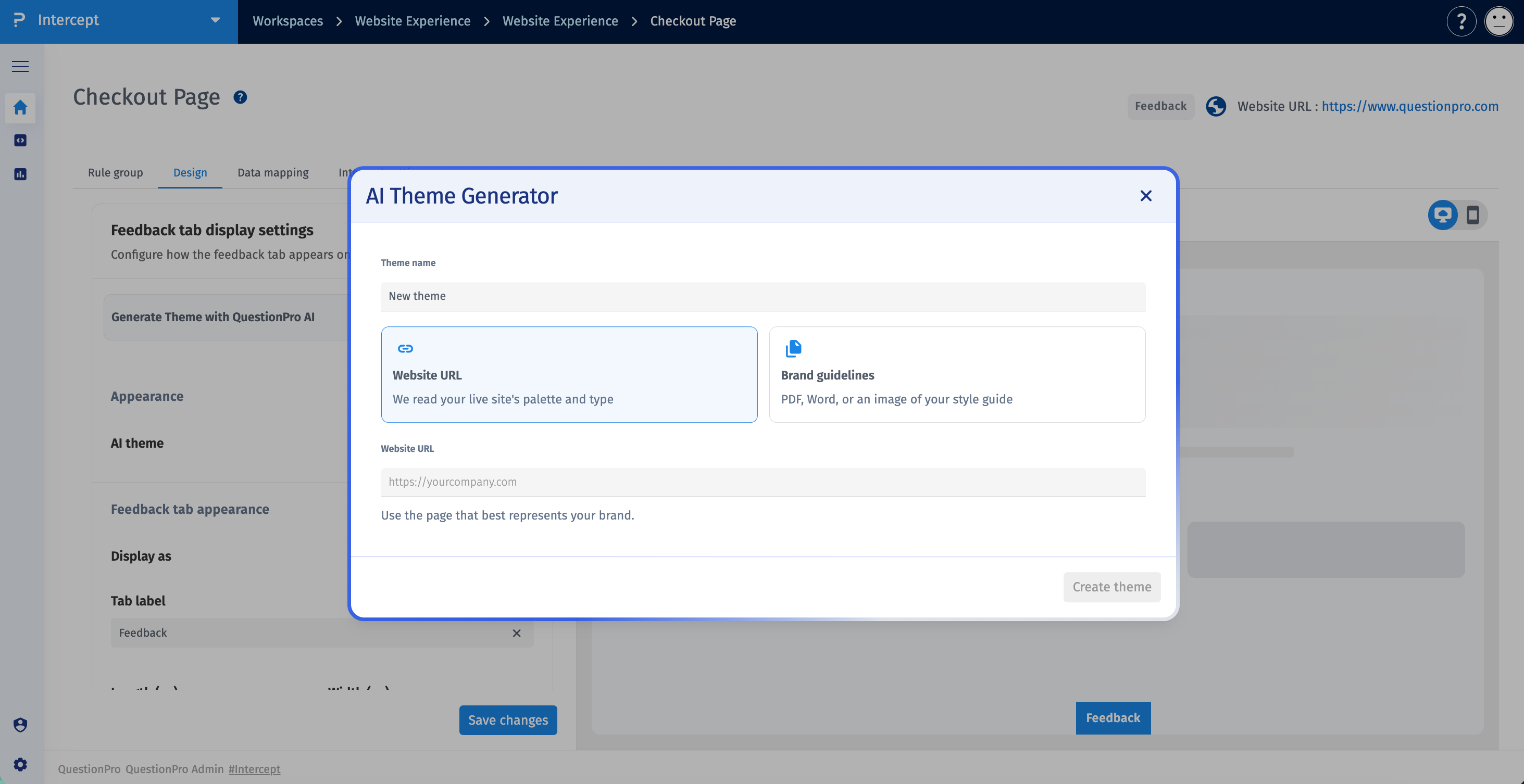Open the #Intercept footer link
1524x784 pixels.
click(254, 769)
